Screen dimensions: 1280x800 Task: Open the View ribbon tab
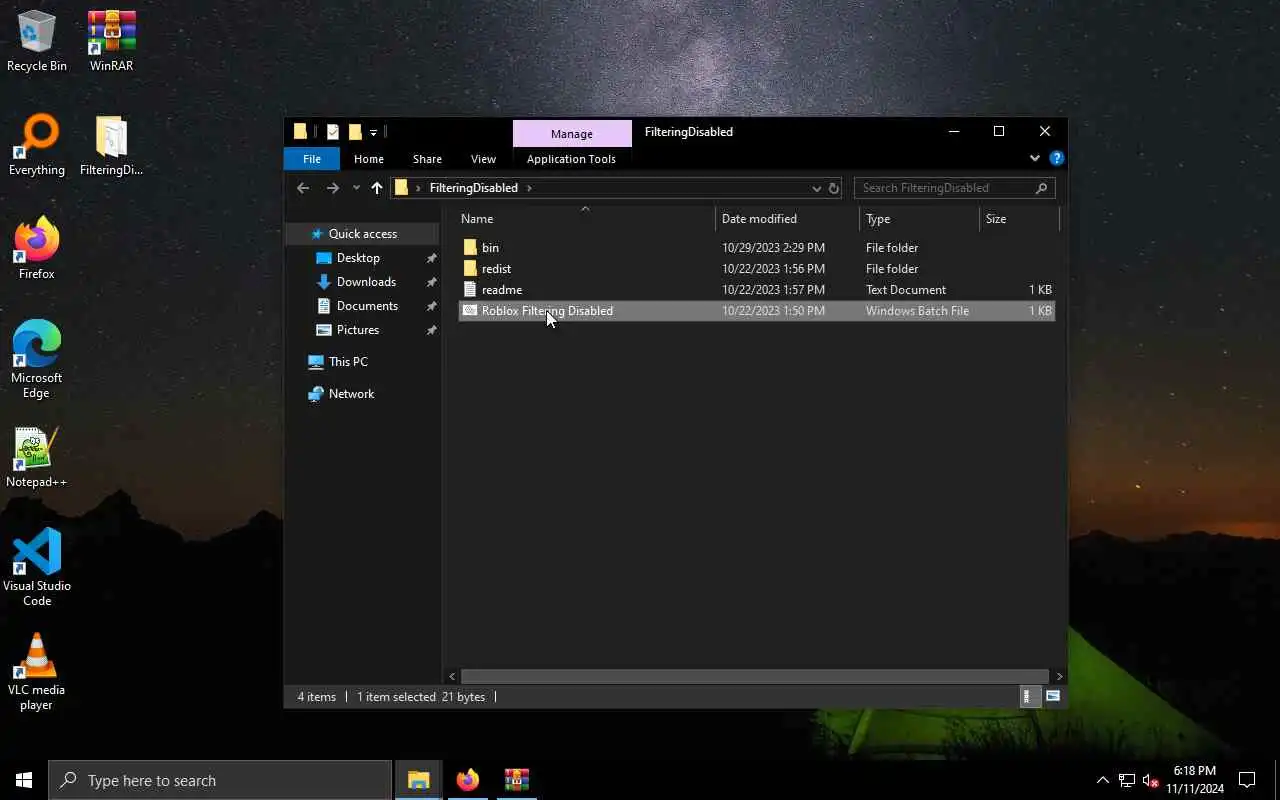(483, 159)
